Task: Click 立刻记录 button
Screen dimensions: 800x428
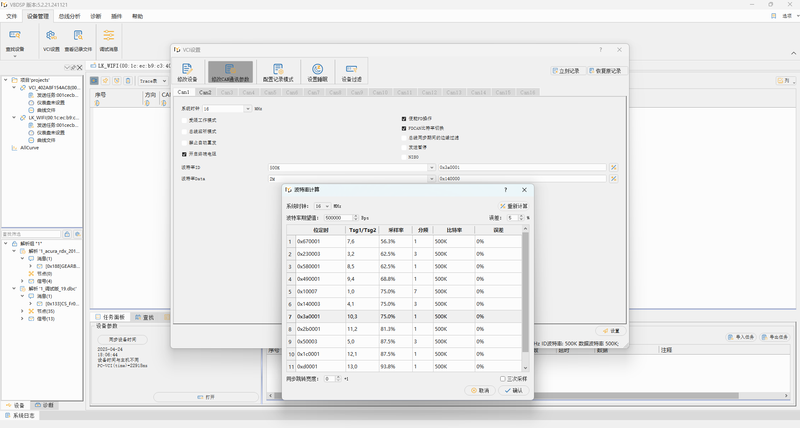Action: [x=566, y=71]
